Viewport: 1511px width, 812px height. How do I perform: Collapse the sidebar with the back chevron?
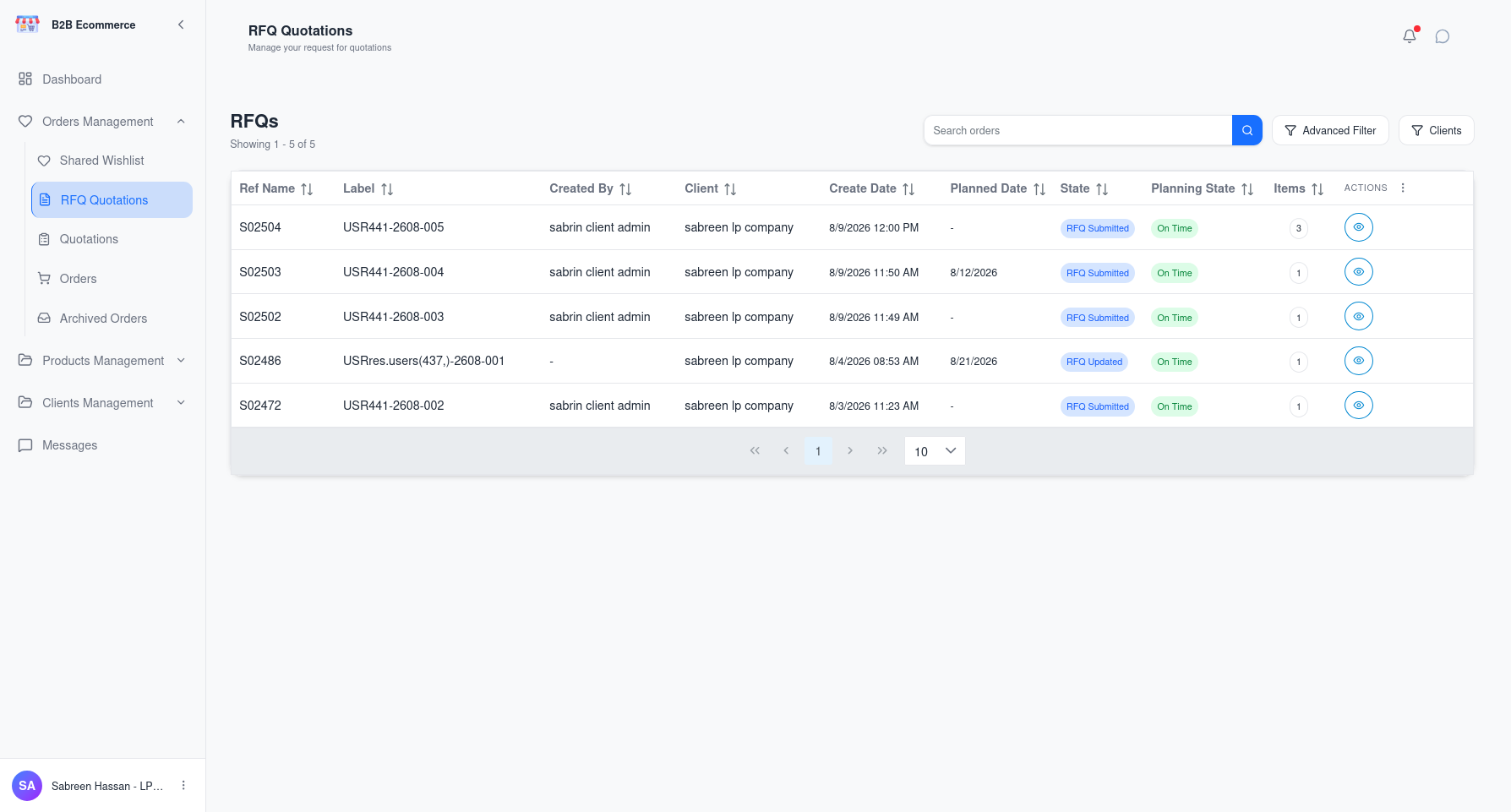click(x=181, y=25)
